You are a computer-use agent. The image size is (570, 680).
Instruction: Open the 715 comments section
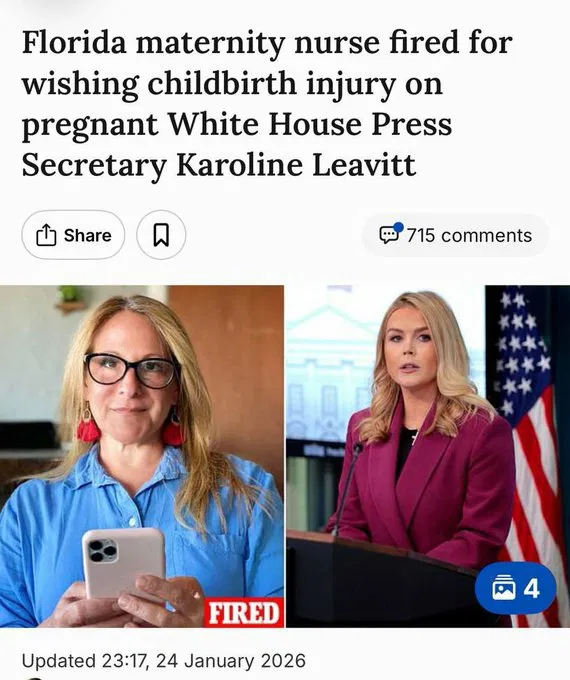(455, 235)
